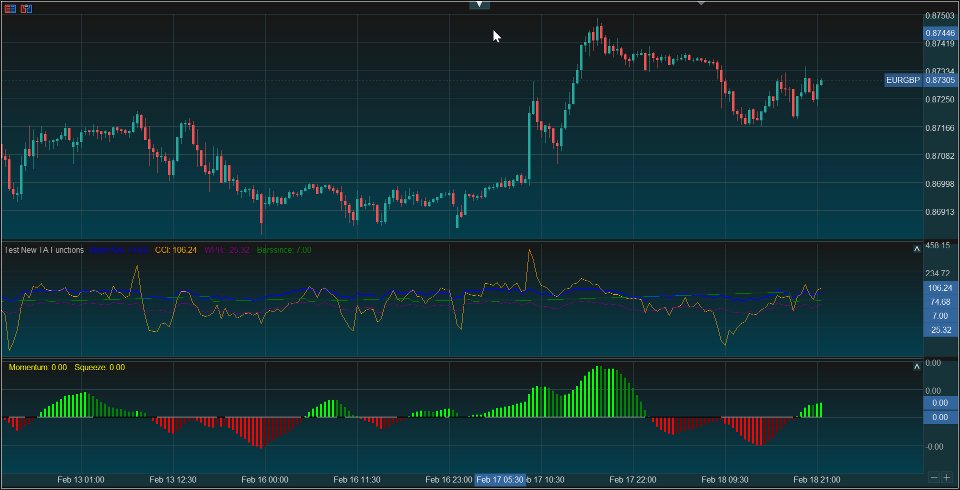The height and width of the screenshot is (490, 960).
Task: Click the 74.68 value tag on indicator axis
Action: pos(940,302)
